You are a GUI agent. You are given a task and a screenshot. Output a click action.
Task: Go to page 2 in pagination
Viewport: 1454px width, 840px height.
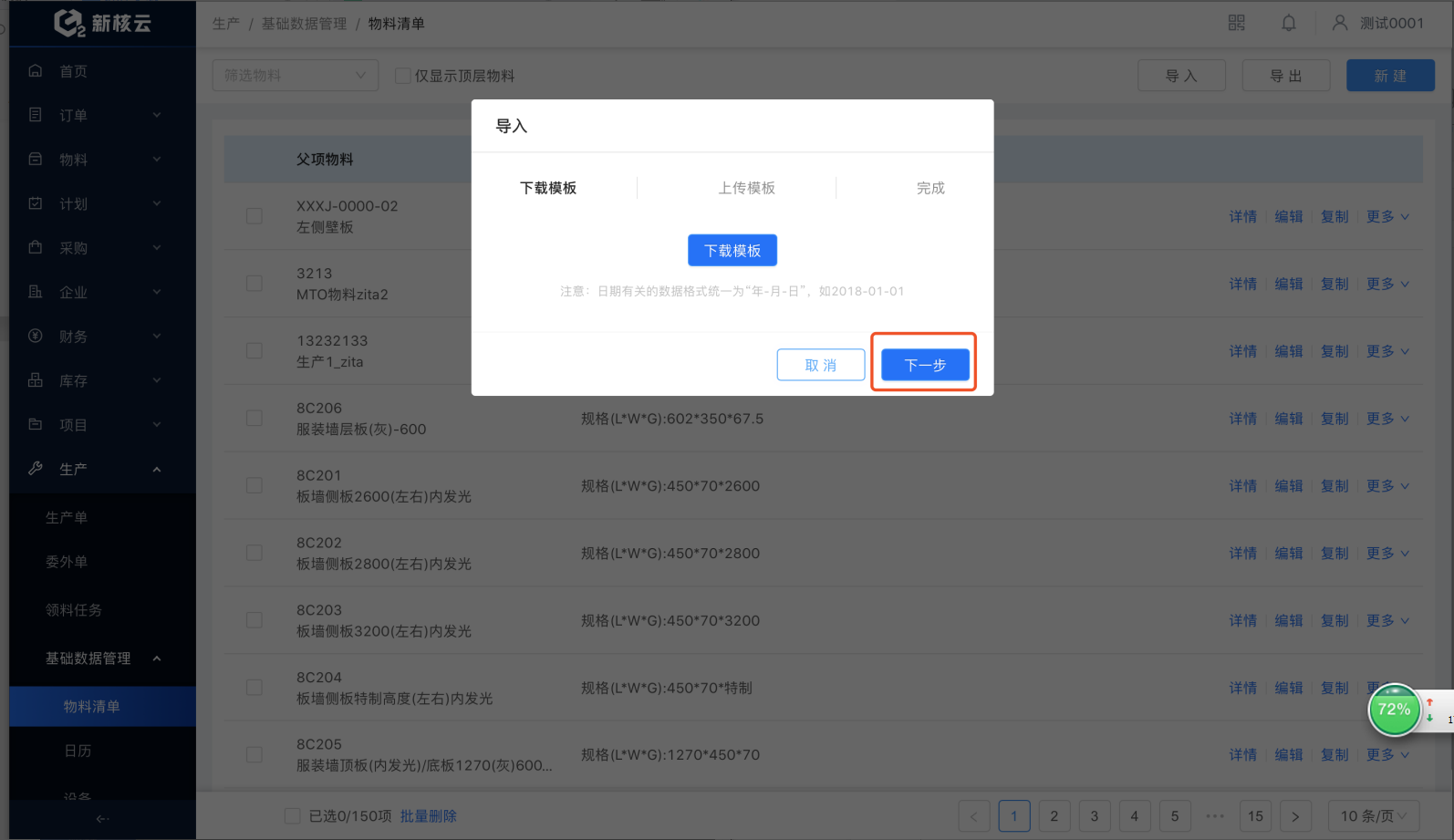coord(1054,816)
